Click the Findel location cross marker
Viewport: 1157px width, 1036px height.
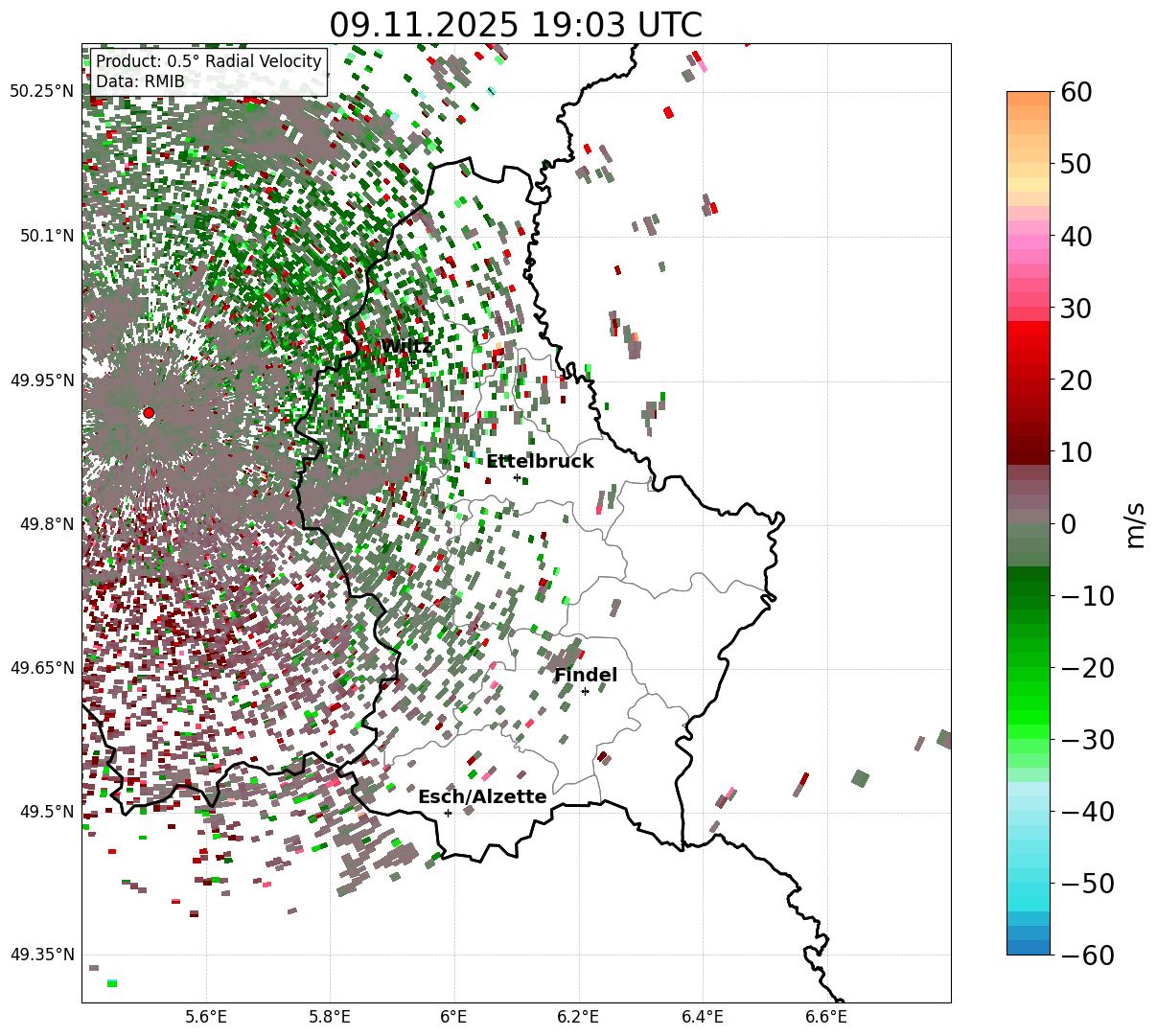pyautogui.click(x=585, y=691)
